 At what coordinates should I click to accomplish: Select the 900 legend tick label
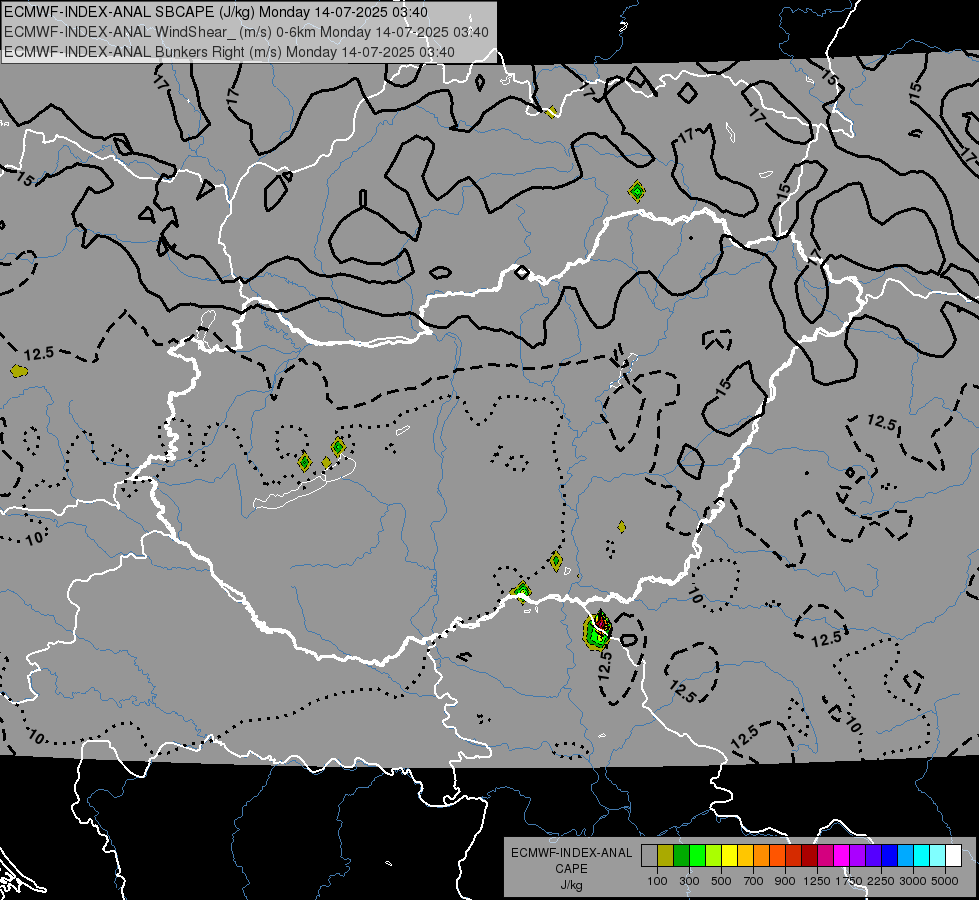tap(785, 881)
